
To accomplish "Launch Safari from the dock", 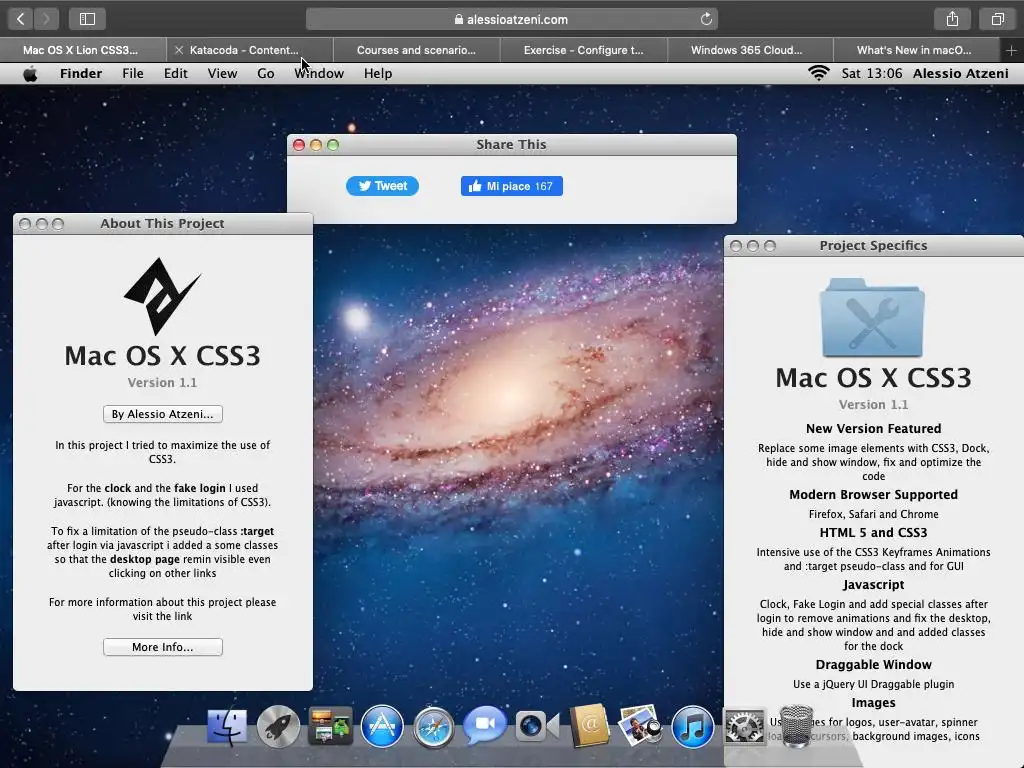I will pos(434,727).
